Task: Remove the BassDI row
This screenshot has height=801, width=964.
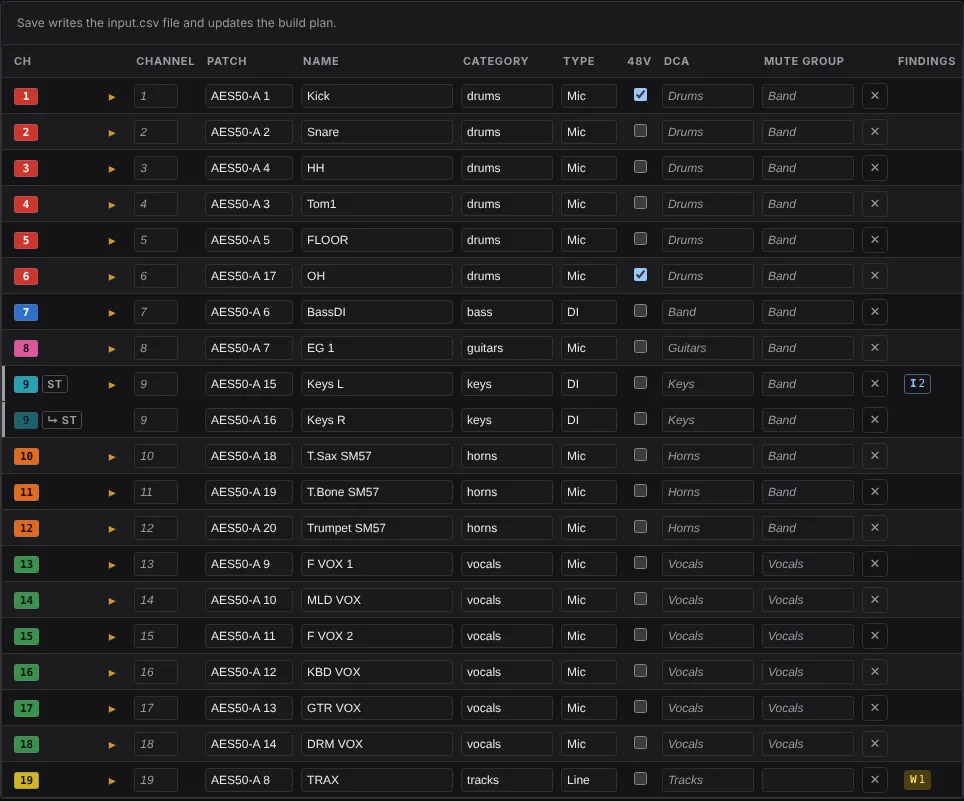Action: click(874, 312)
